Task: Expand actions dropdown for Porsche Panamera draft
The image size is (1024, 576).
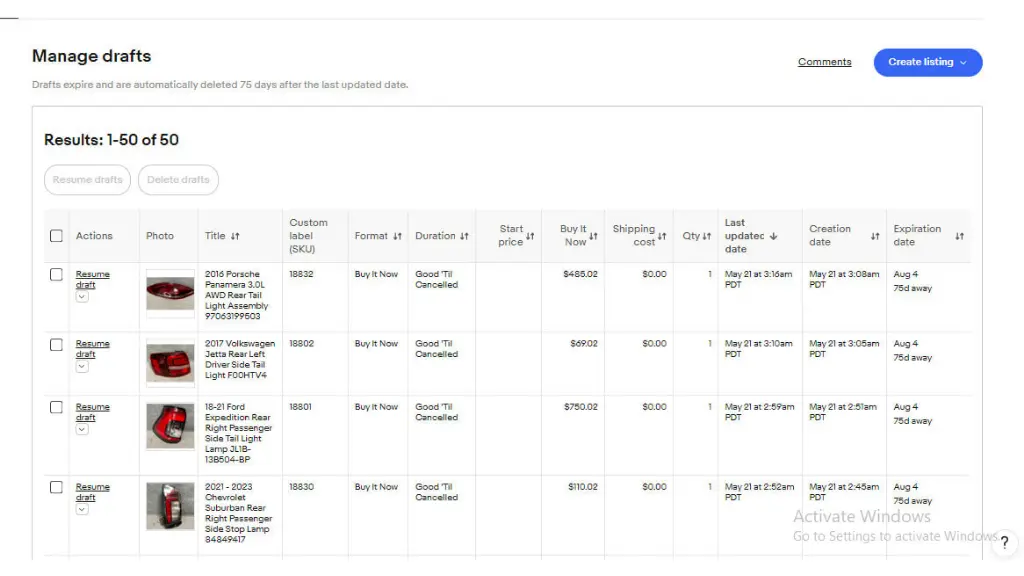Action: pyautogui.click(x=82, y=297)
